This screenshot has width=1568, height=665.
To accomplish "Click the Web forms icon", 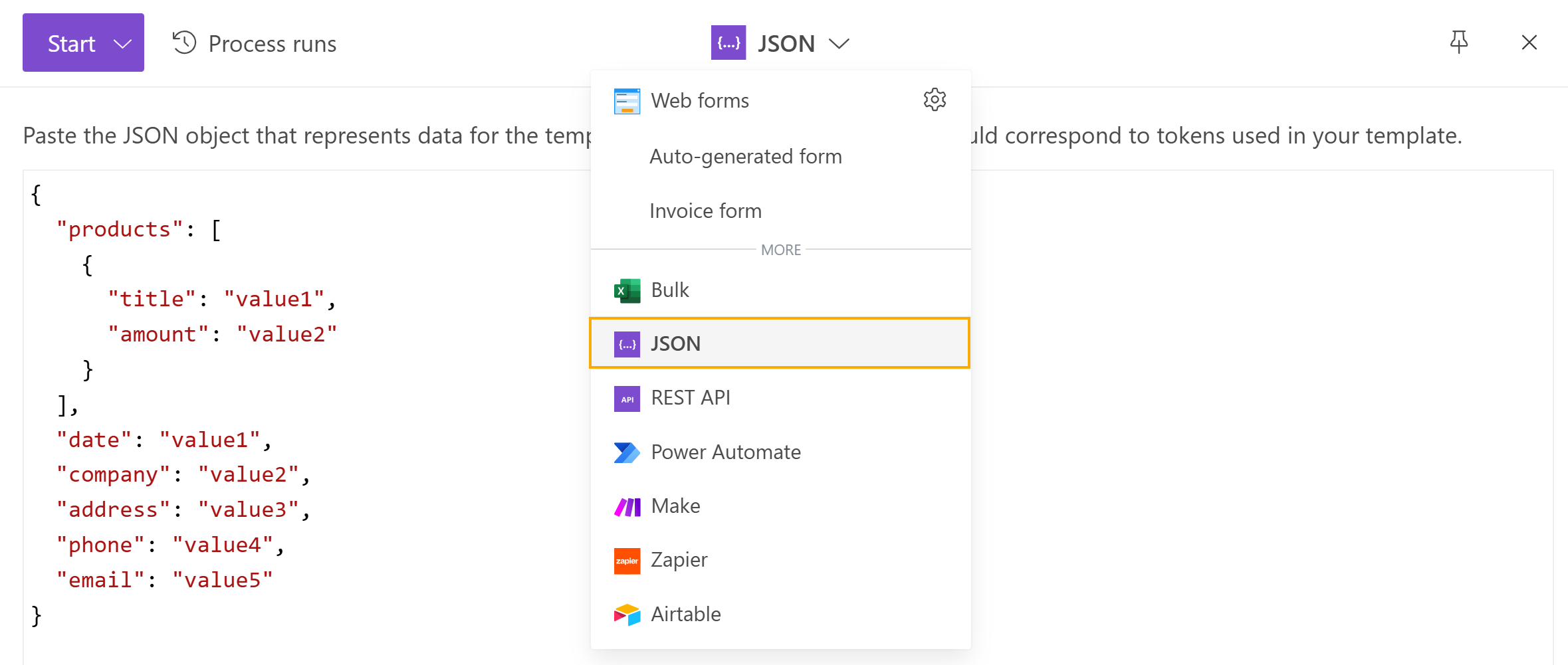I will tap(627, 101).
